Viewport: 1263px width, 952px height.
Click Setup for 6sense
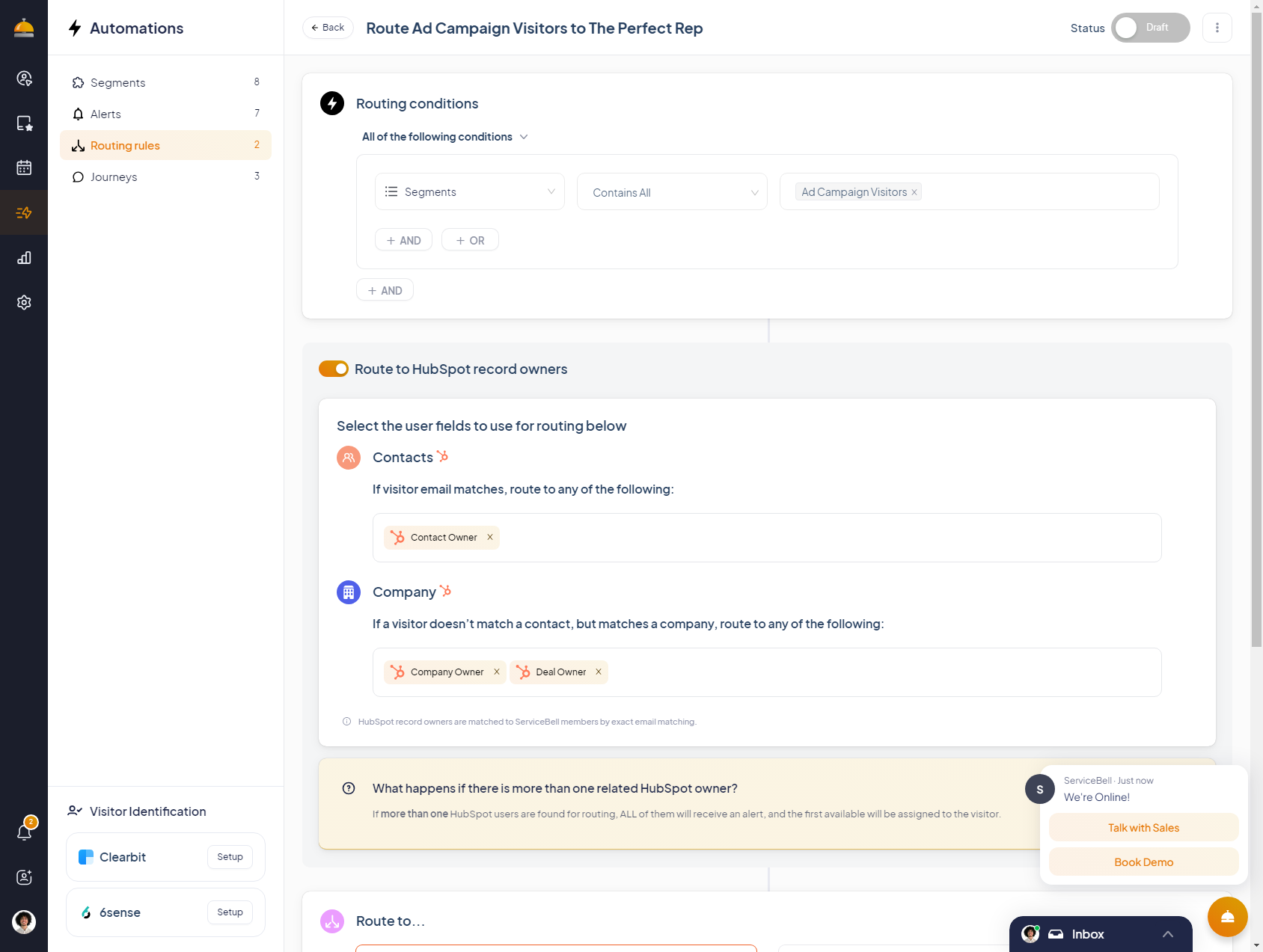point(230,912)
